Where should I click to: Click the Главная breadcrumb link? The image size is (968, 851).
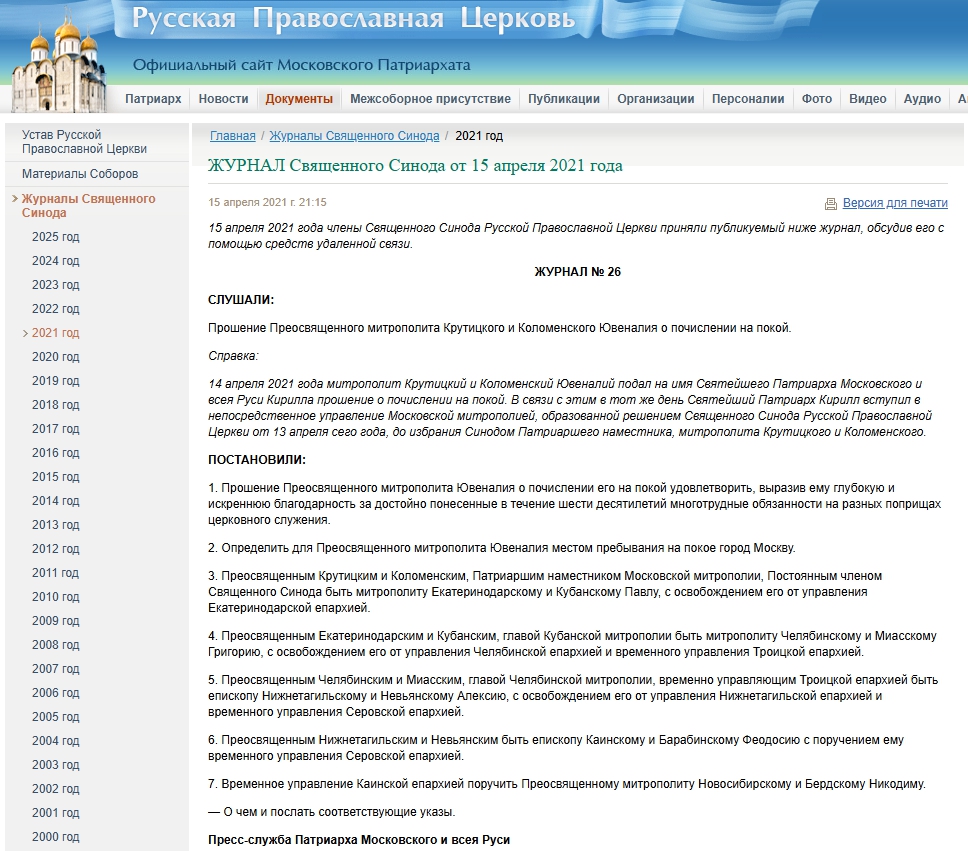tap(233, 136)
